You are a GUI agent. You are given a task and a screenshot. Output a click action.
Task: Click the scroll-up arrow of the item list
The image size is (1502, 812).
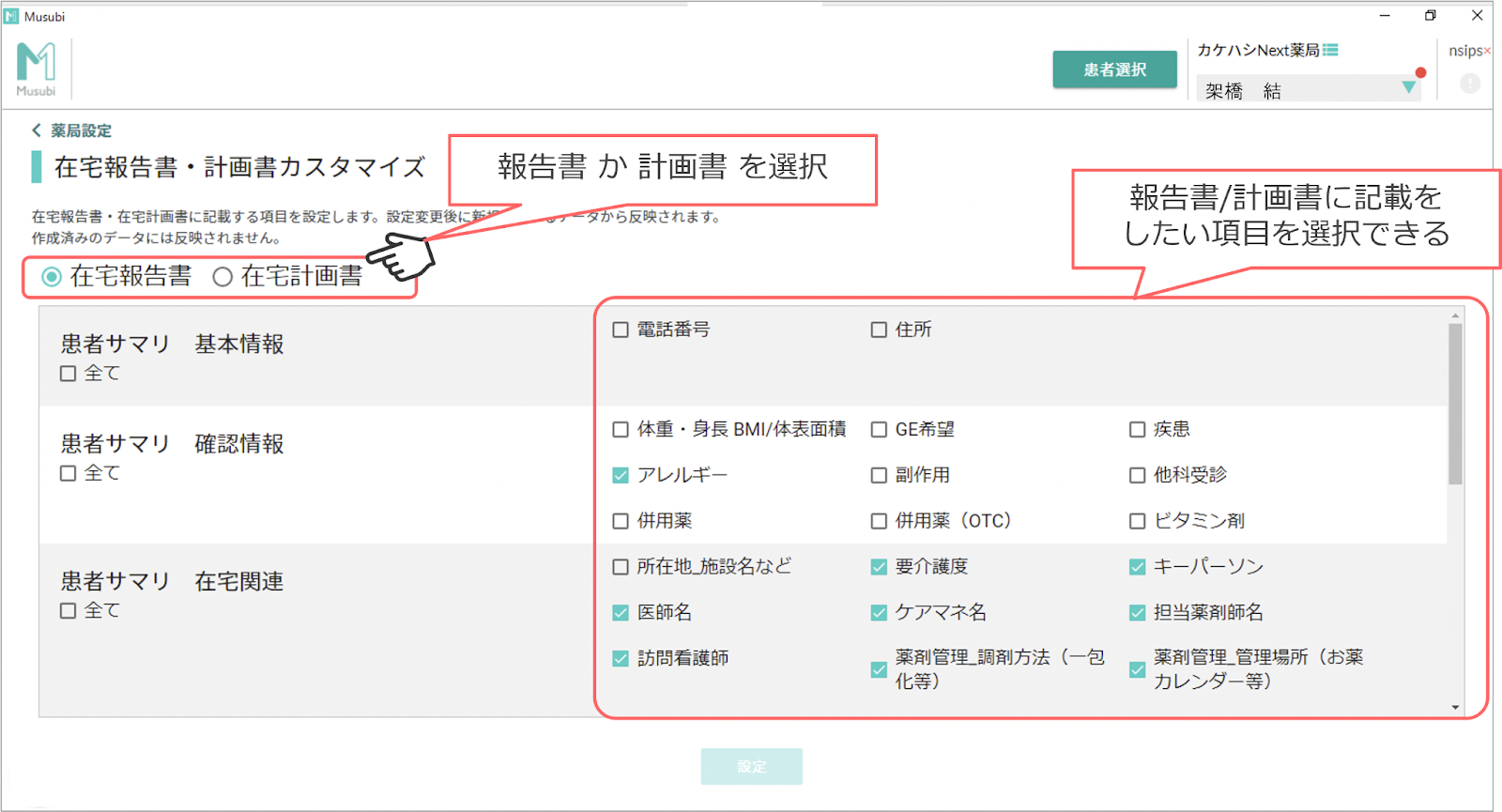click(x=1455, y=316)
